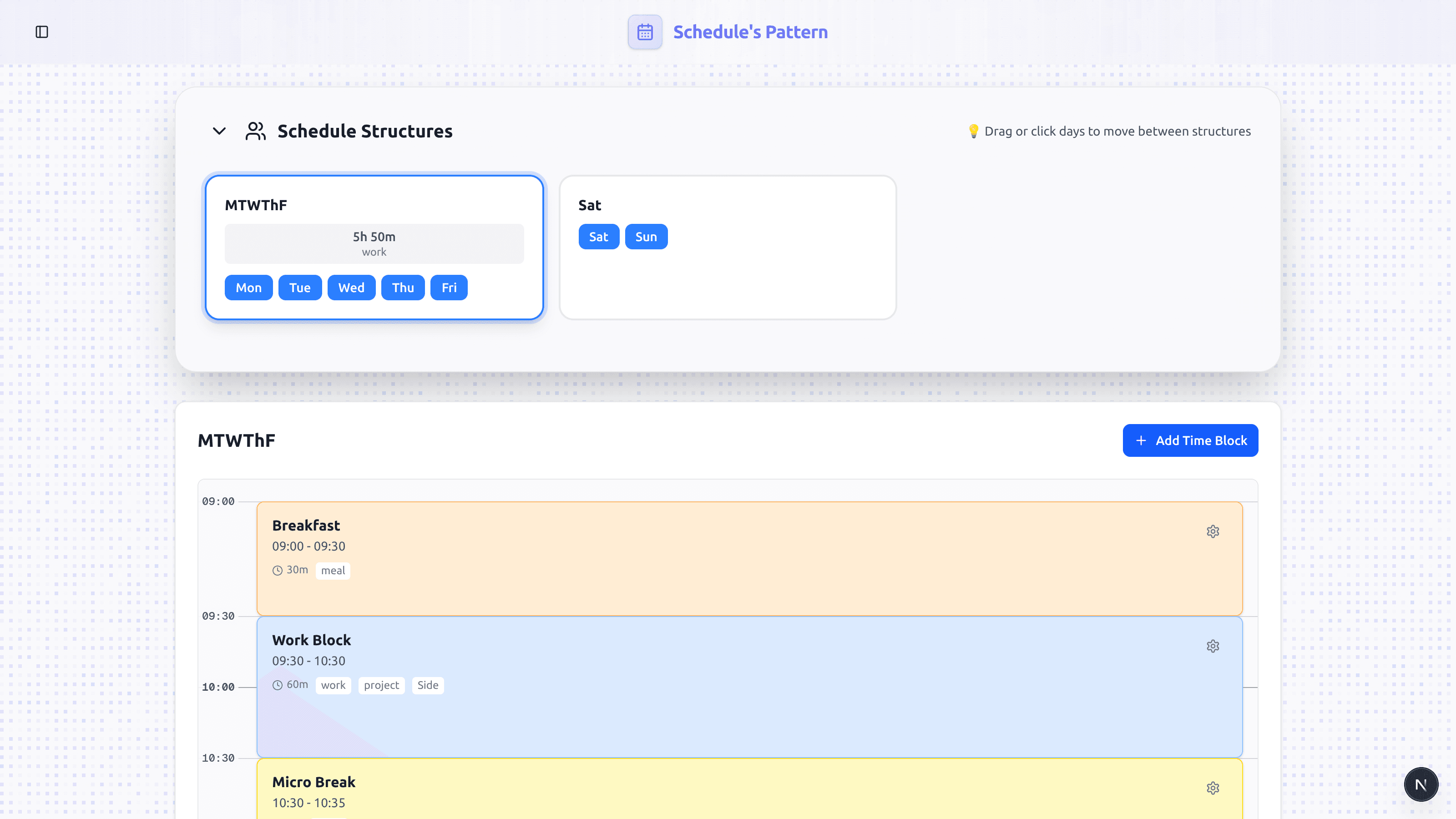Open Work Block settings gear
1456x819 pixels.
[1213, 646]
